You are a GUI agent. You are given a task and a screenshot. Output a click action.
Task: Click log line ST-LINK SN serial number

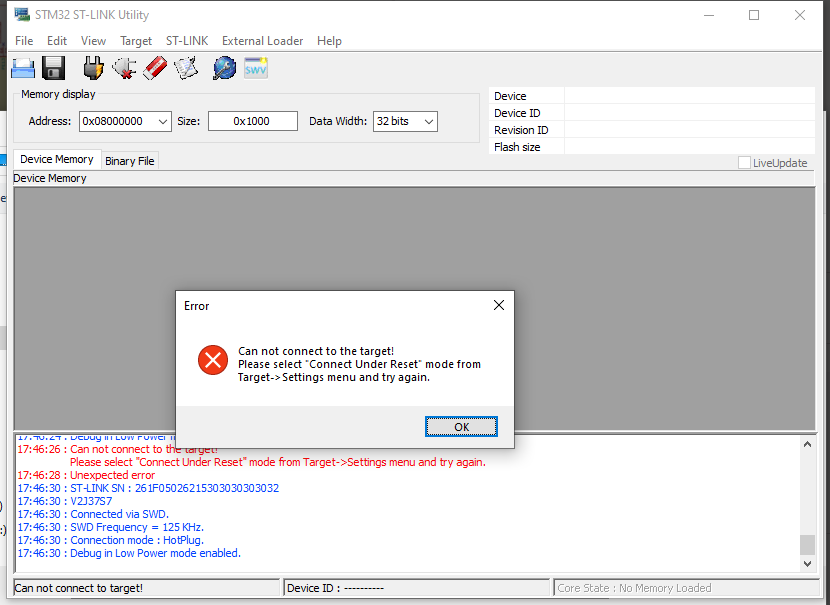(148, 488)
